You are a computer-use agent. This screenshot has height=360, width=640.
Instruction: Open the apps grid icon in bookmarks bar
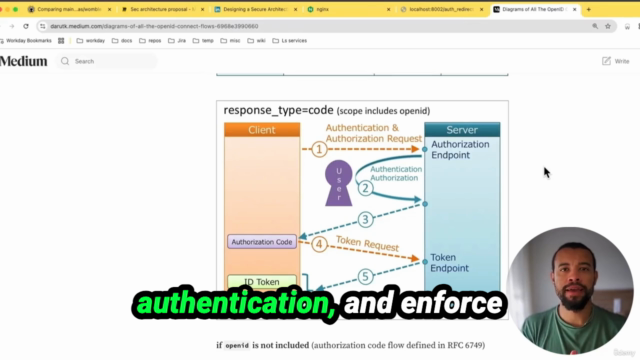(x=61, y=41)
